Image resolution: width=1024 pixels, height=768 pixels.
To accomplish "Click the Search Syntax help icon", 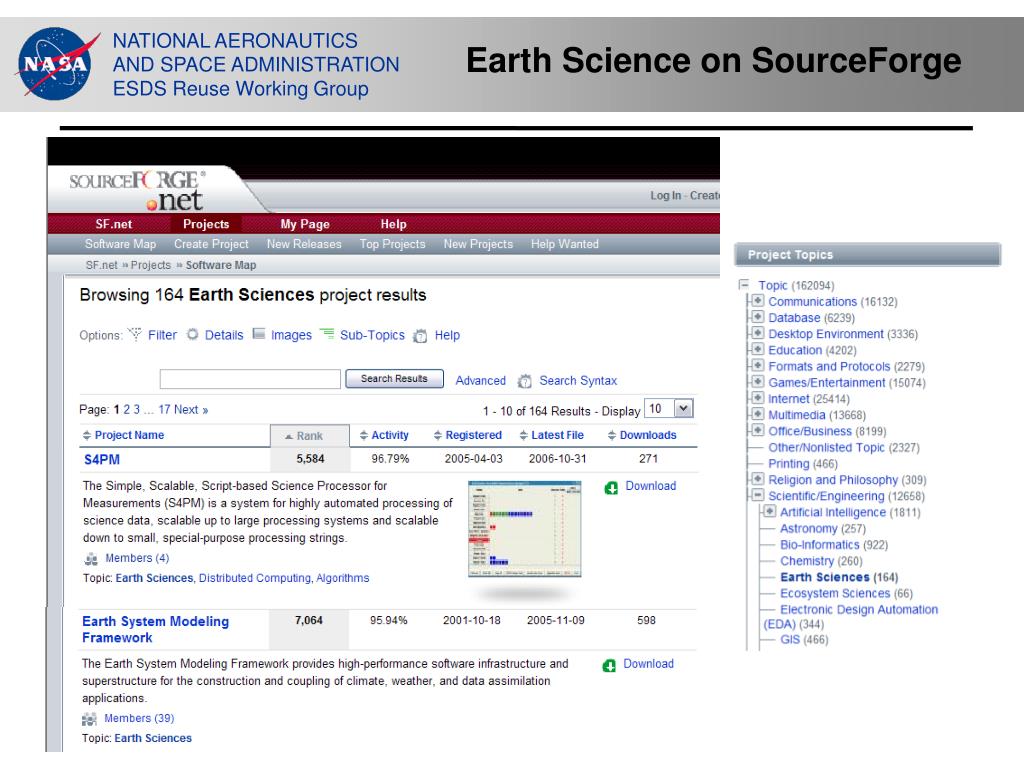I will (524, 381).
